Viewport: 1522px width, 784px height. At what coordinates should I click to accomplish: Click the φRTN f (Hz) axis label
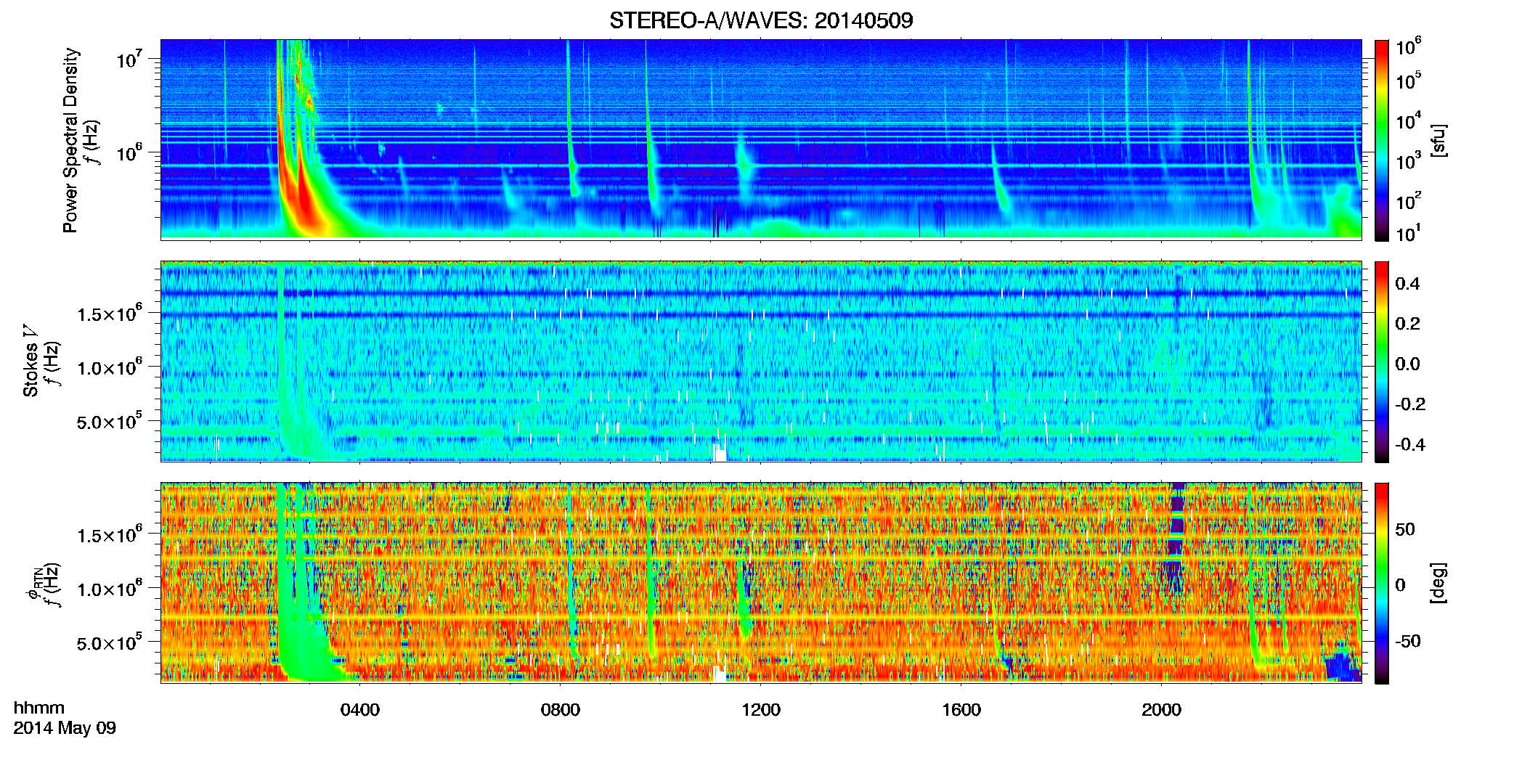click(44, 584)
